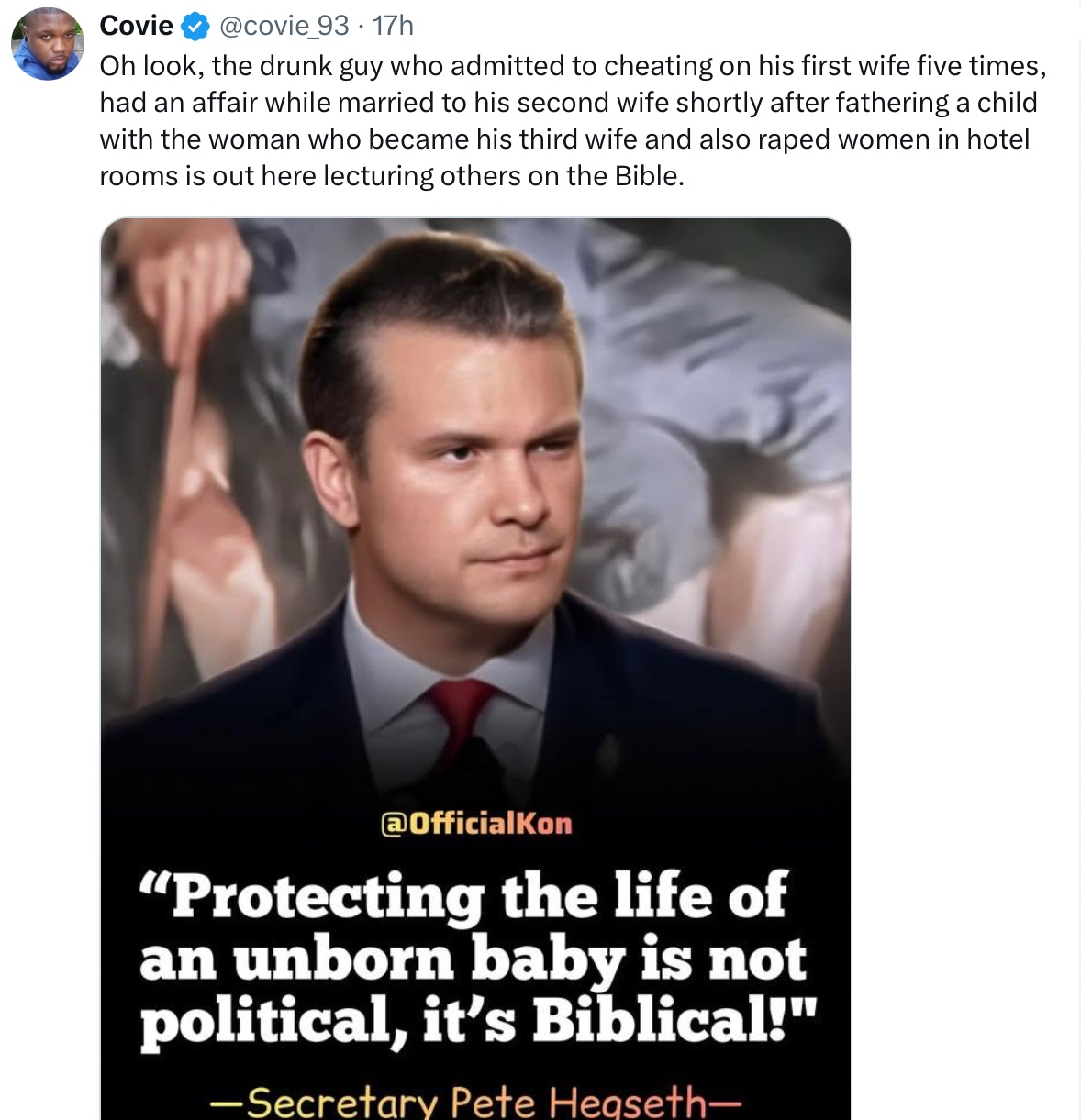This screenshot has height=1120, width=1092.
Task: Click the first line starting 'Oh look'
Action: point(572,66)
